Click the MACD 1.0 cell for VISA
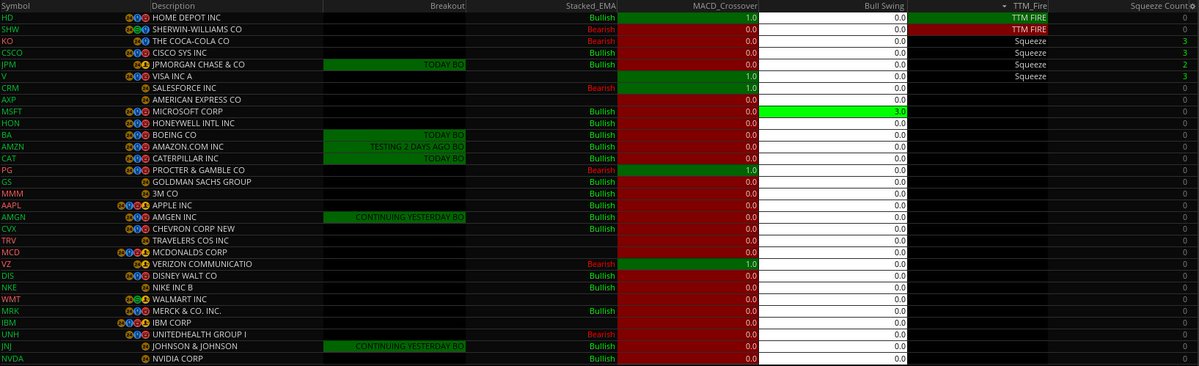This screenshot has height=366, width=1199. 688,76
